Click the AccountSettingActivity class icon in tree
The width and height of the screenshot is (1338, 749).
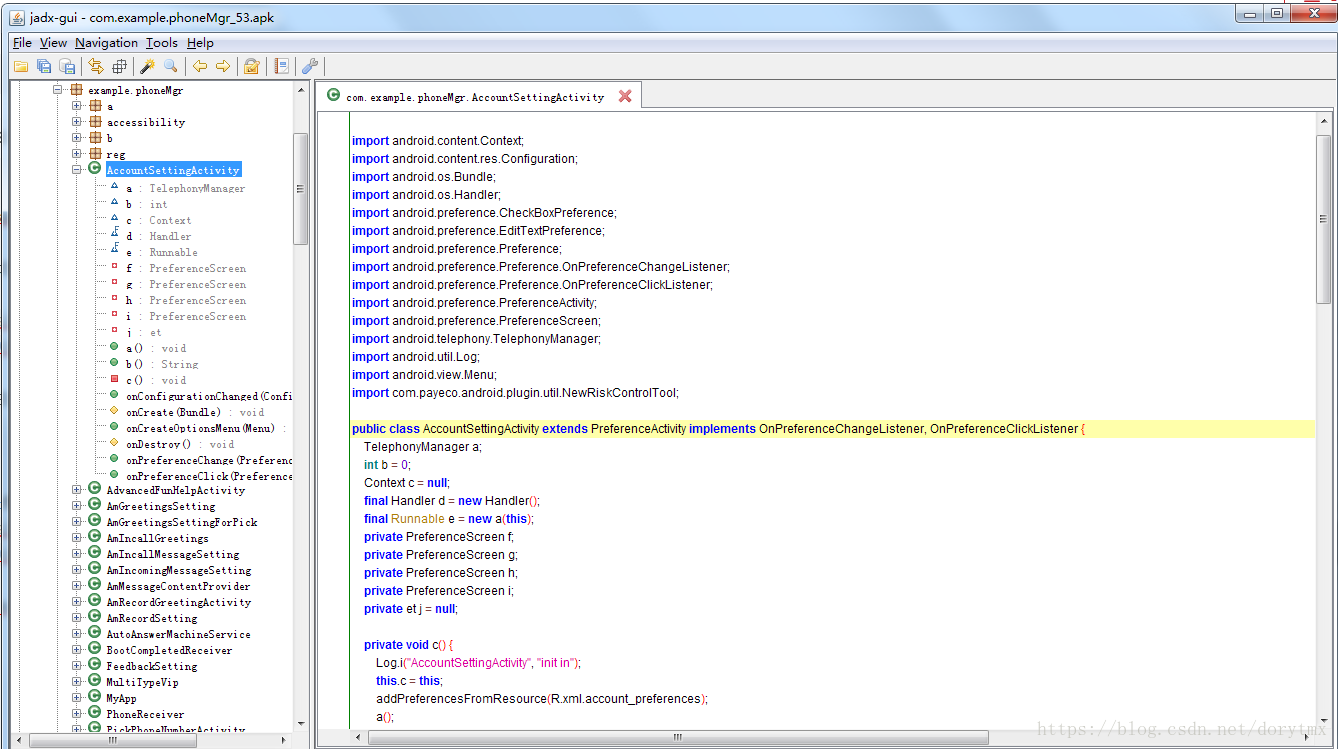[x=95, y=170]
